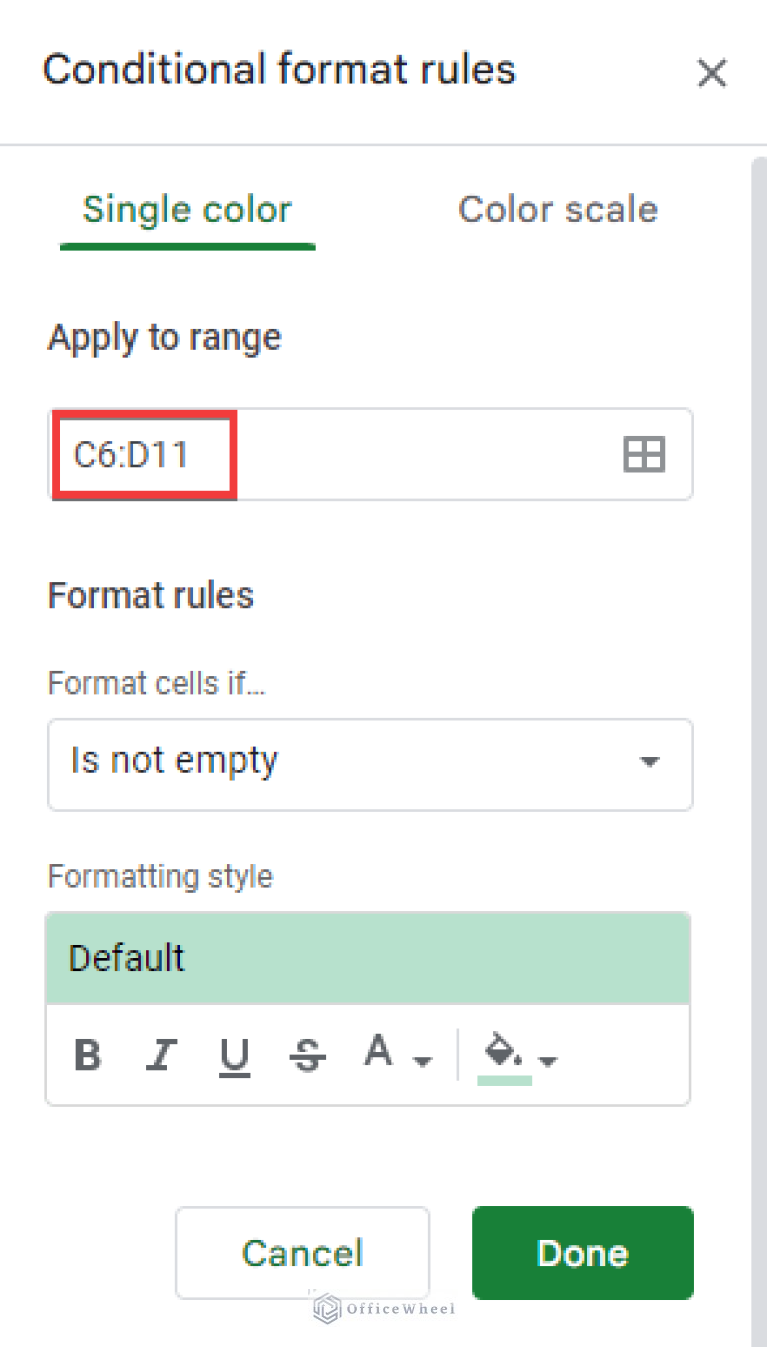Screen dimensions: 767x1347
Task: Open the select data range grid icon
Action: tap(643, 454)
